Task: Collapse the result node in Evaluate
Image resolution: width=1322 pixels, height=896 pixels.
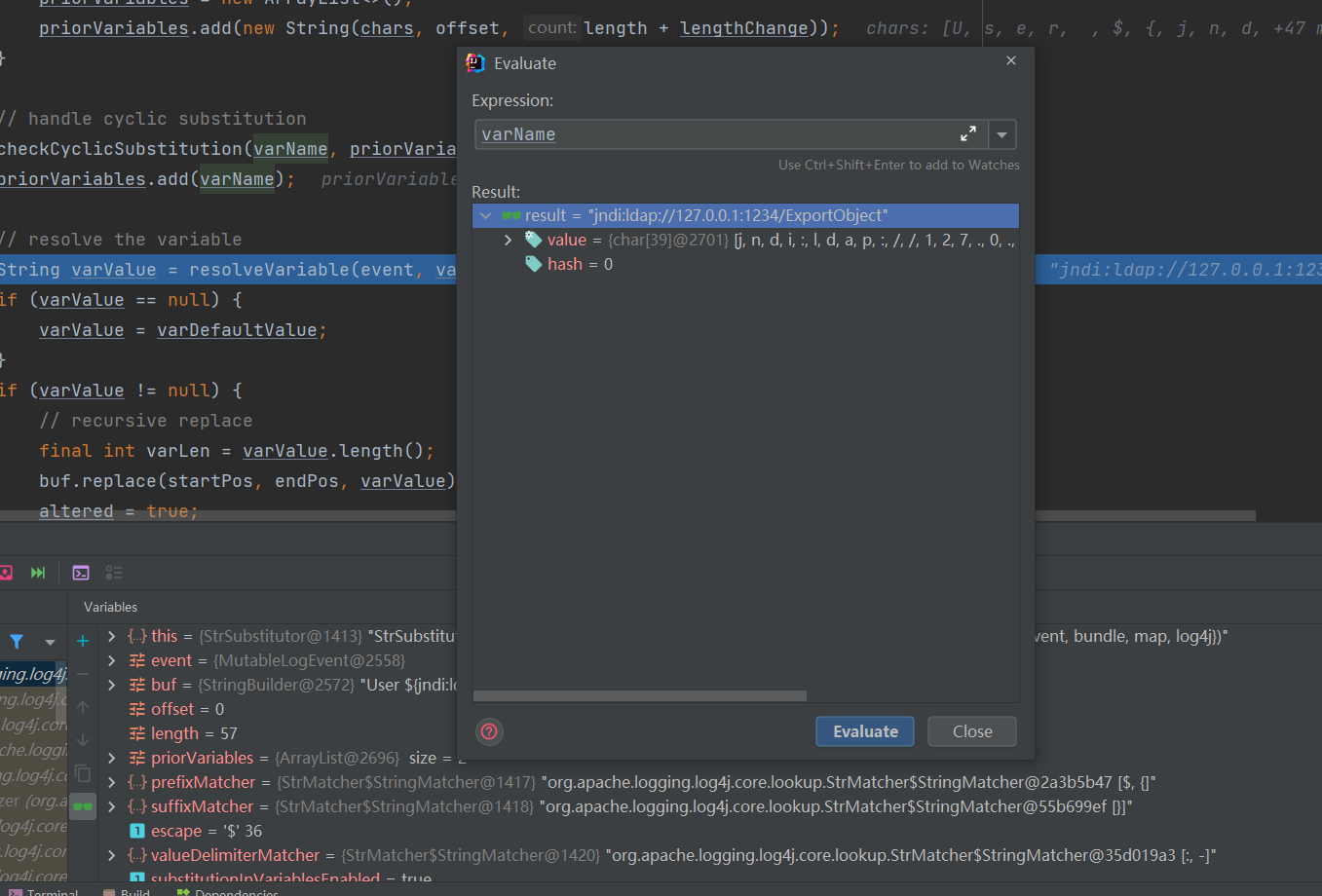Action: tap(486, 215)
